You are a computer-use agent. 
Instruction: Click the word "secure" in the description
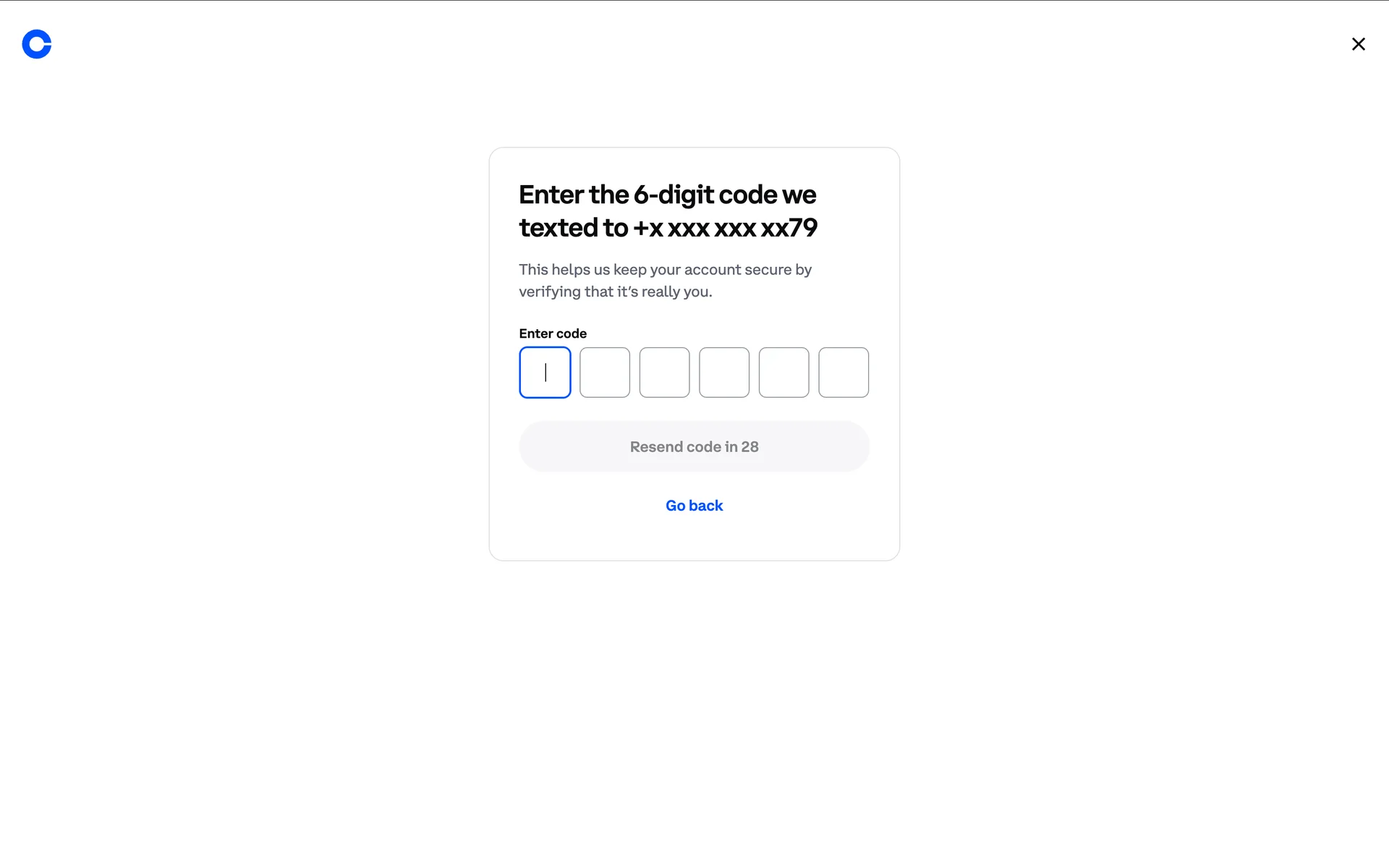pyautogui.click(x=768, y=270)
